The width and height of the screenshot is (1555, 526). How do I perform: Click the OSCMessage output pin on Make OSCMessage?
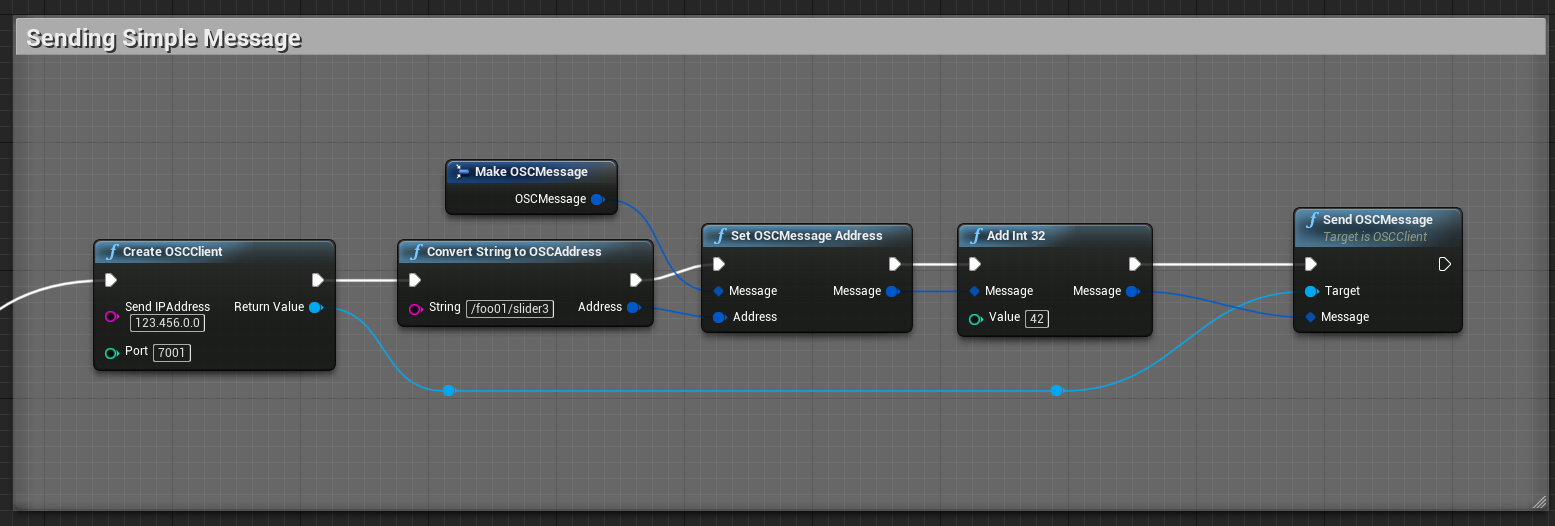point(598,199)
